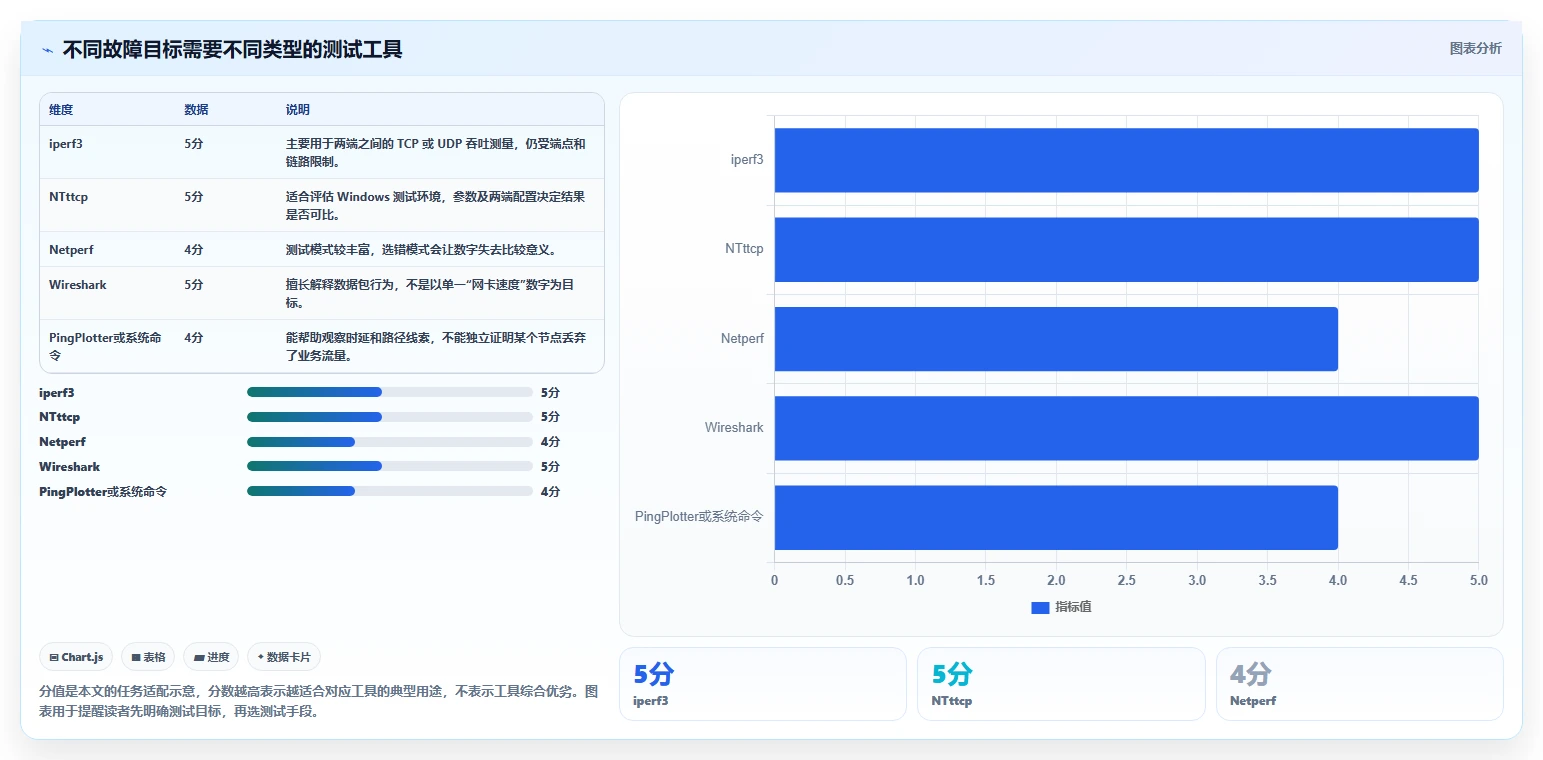This screenshot has height=760, width=1543.
Task: Click the iperf3 table row name
Action: [x=65, y=144]
